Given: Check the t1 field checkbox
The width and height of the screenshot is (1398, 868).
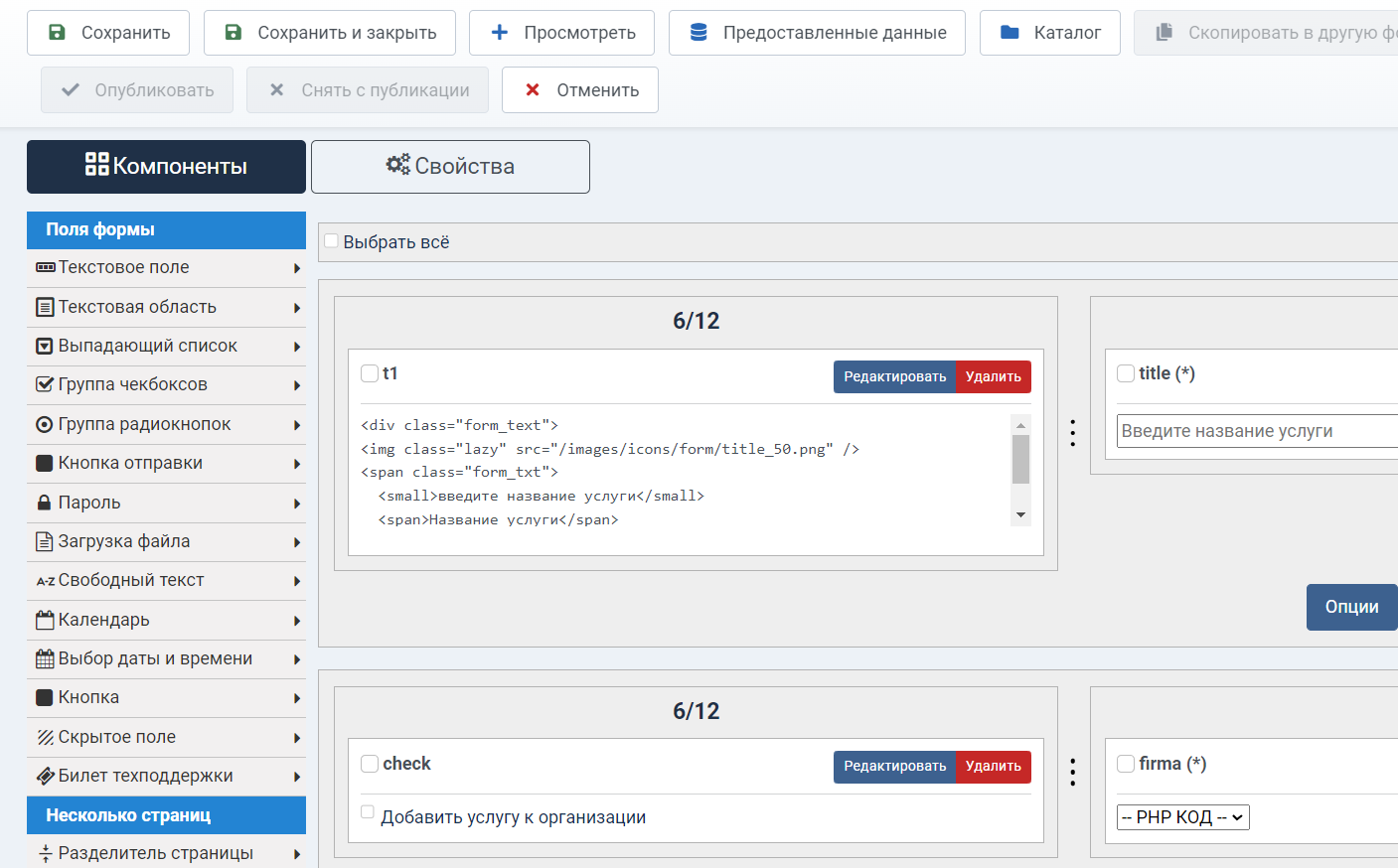Looking at the screenshot, I should click(370, 373).
